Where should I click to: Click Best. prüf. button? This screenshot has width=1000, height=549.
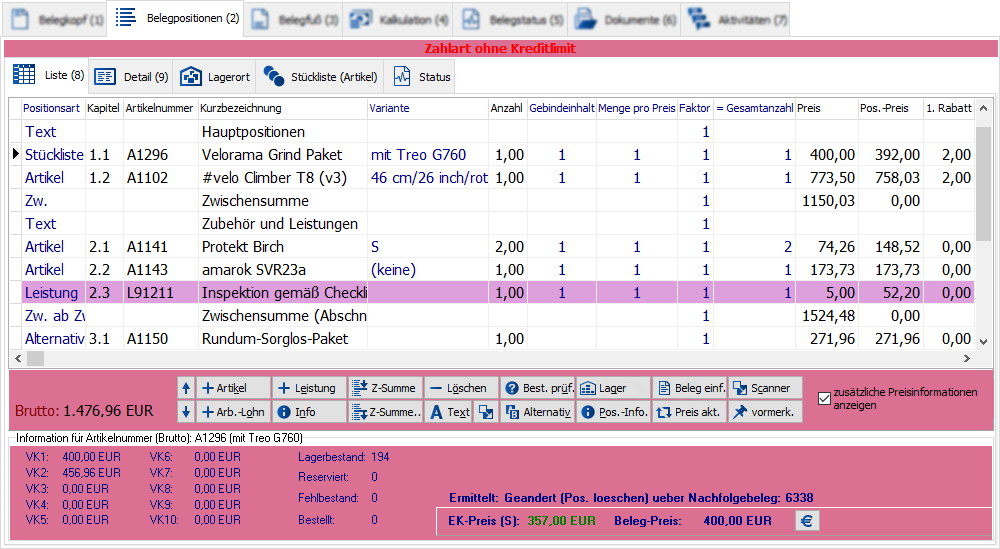537,388
